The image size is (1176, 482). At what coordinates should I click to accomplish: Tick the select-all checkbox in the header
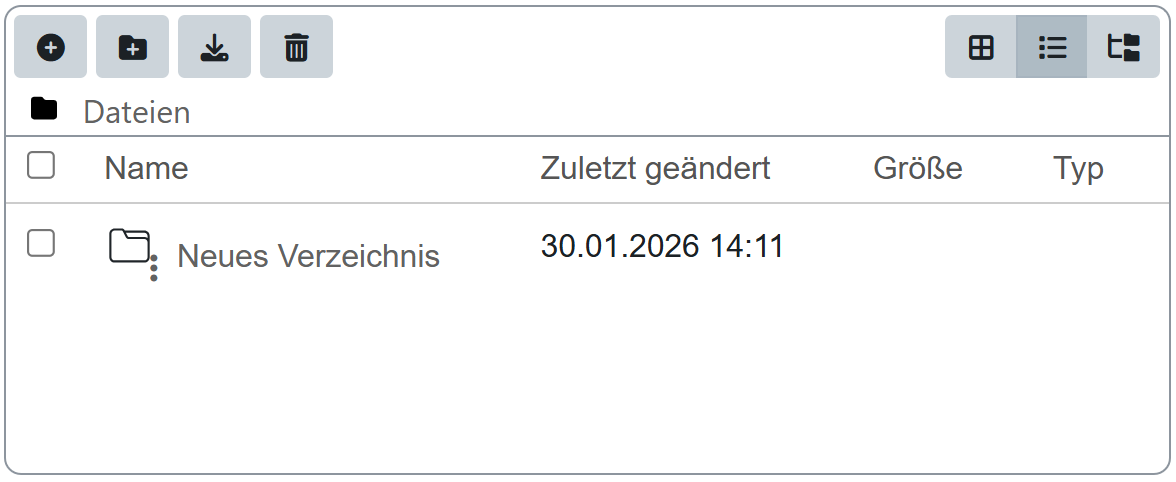pos(41,165)
